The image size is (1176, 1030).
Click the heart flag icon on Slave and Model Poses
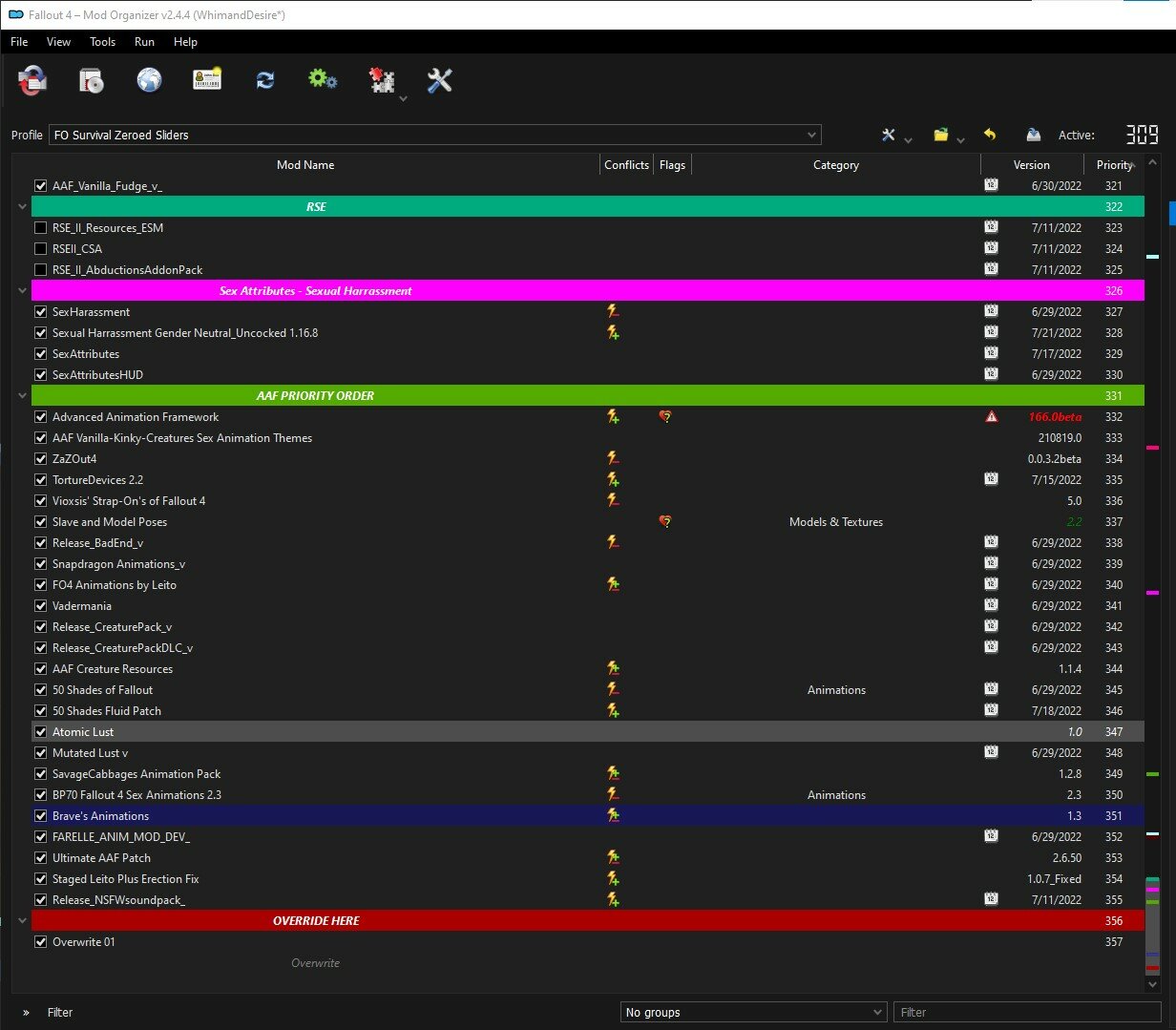[665, 521]
